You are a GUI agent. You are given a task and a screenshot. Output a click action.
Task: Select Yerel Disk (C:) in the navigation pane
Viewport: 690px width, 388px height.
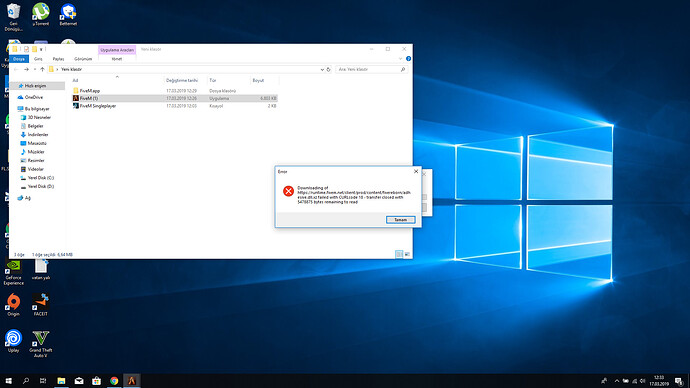point(40,178)
